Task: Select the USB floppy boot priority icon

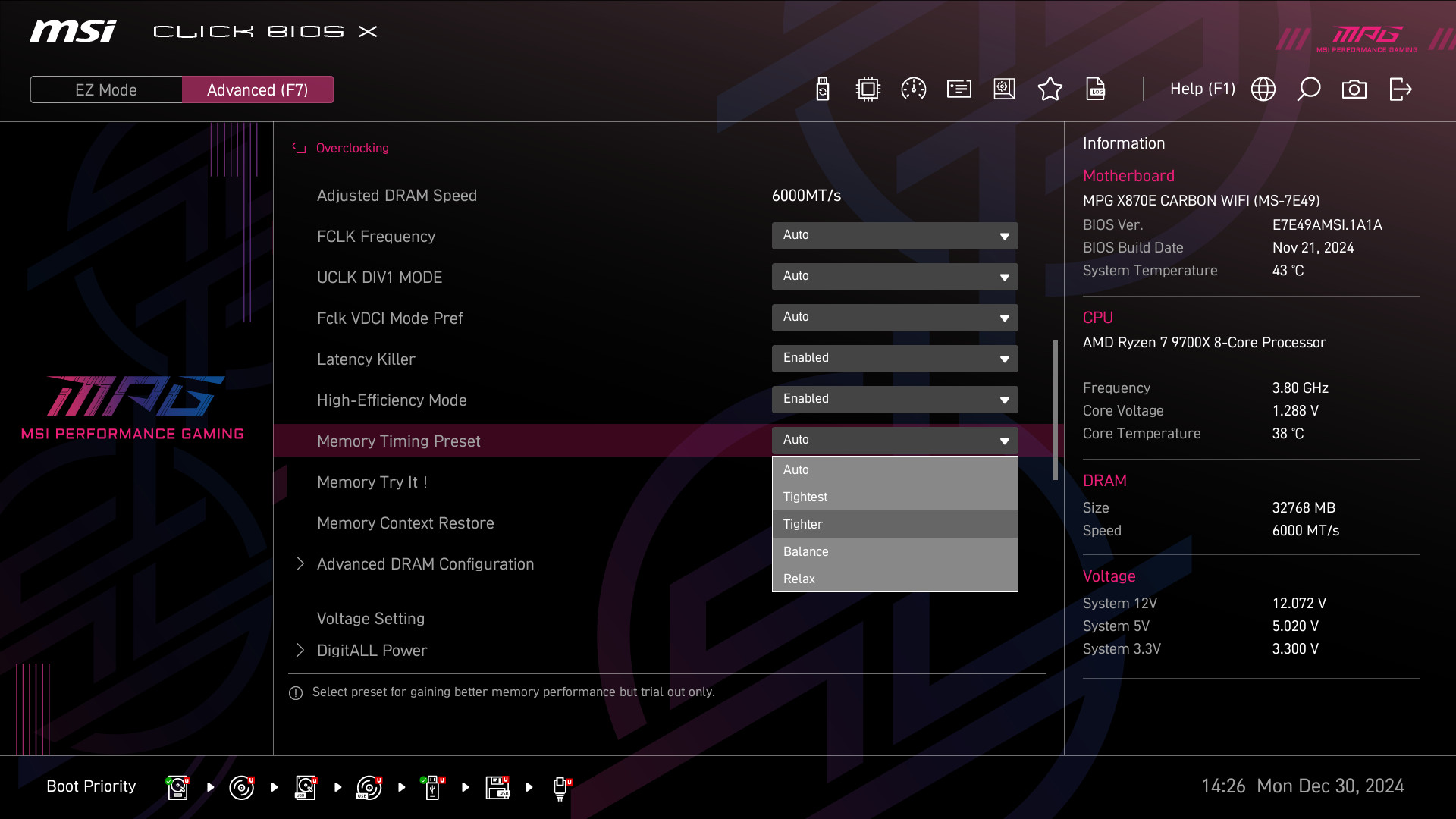Action: [497, 788]
